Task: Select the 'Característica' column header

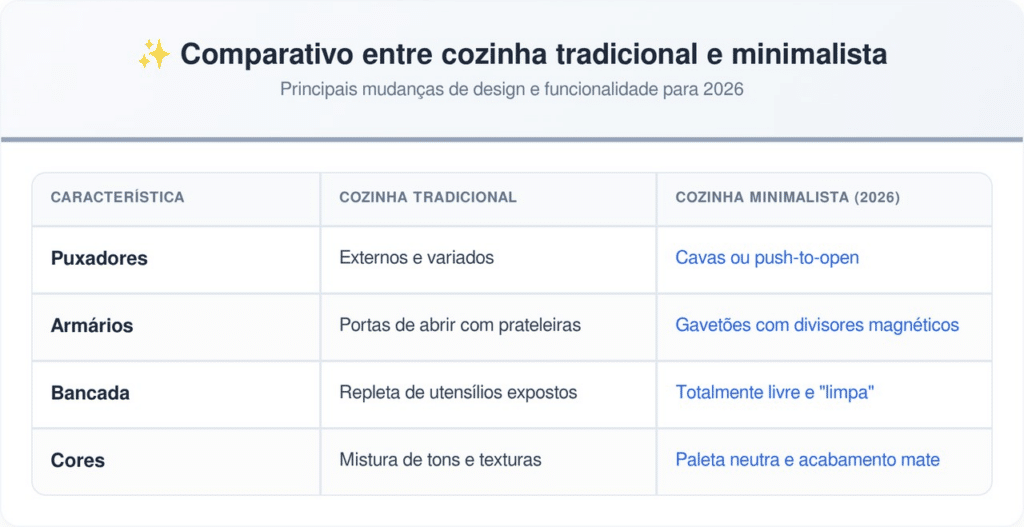Action: pos(117,198)
